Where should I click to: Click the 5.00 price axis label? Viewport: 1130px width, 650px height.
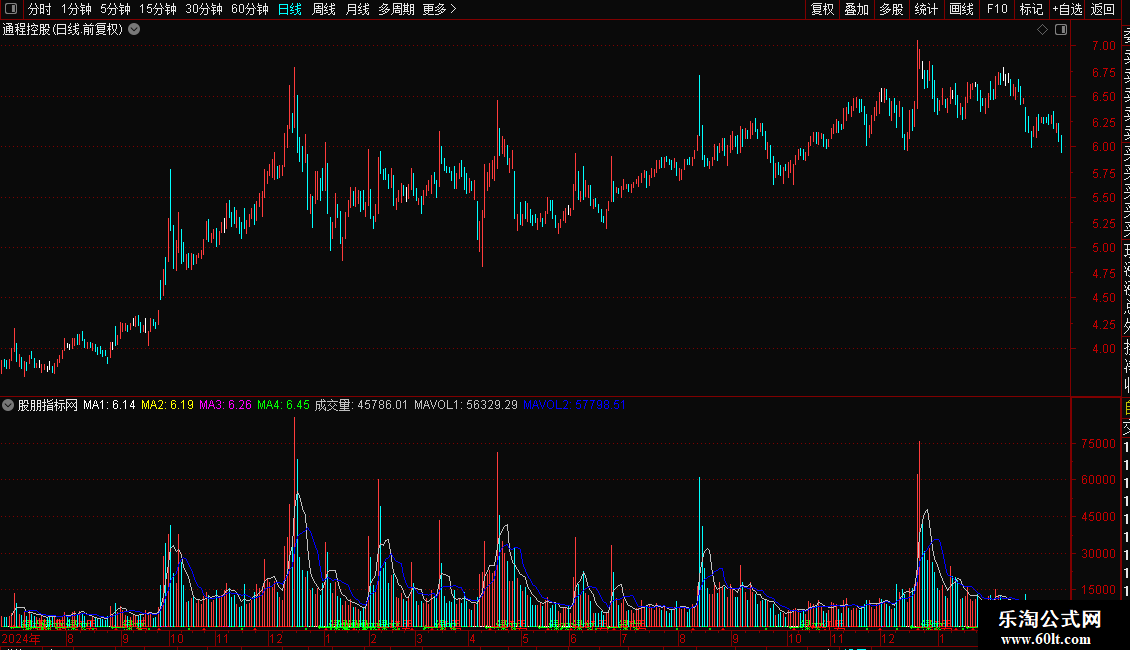click(1103, 248)
